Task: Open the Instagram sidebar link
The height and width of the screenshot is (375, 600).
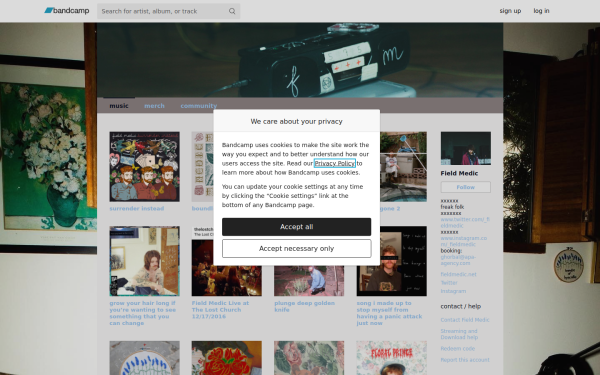Action: click(453, 291)
